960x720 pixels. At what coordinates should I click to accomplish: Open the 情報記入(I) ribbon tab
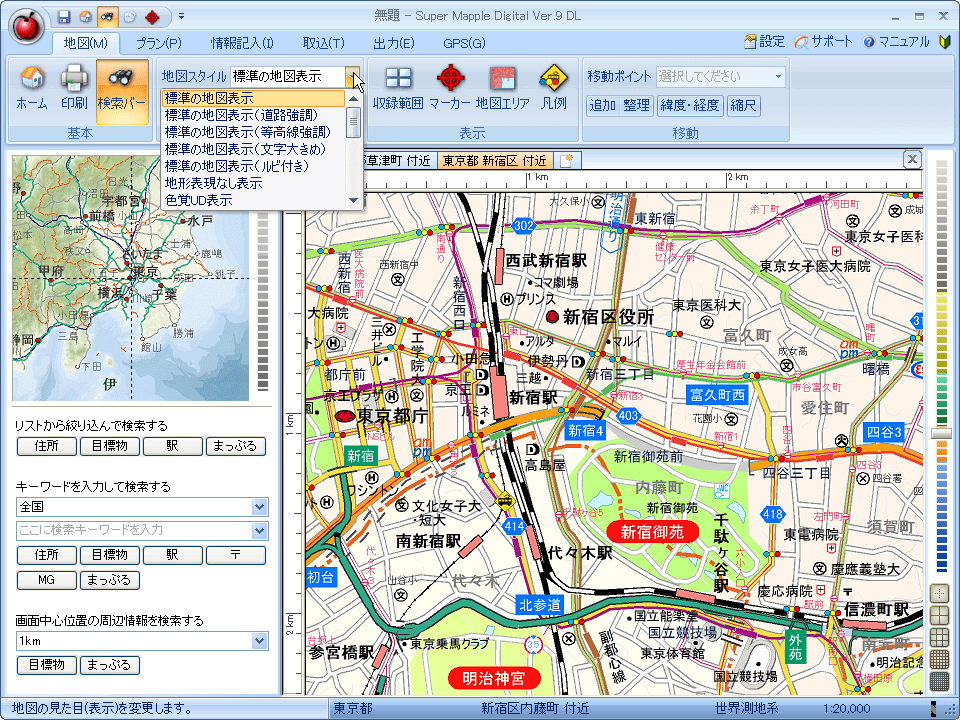click(x=242, y=43)
